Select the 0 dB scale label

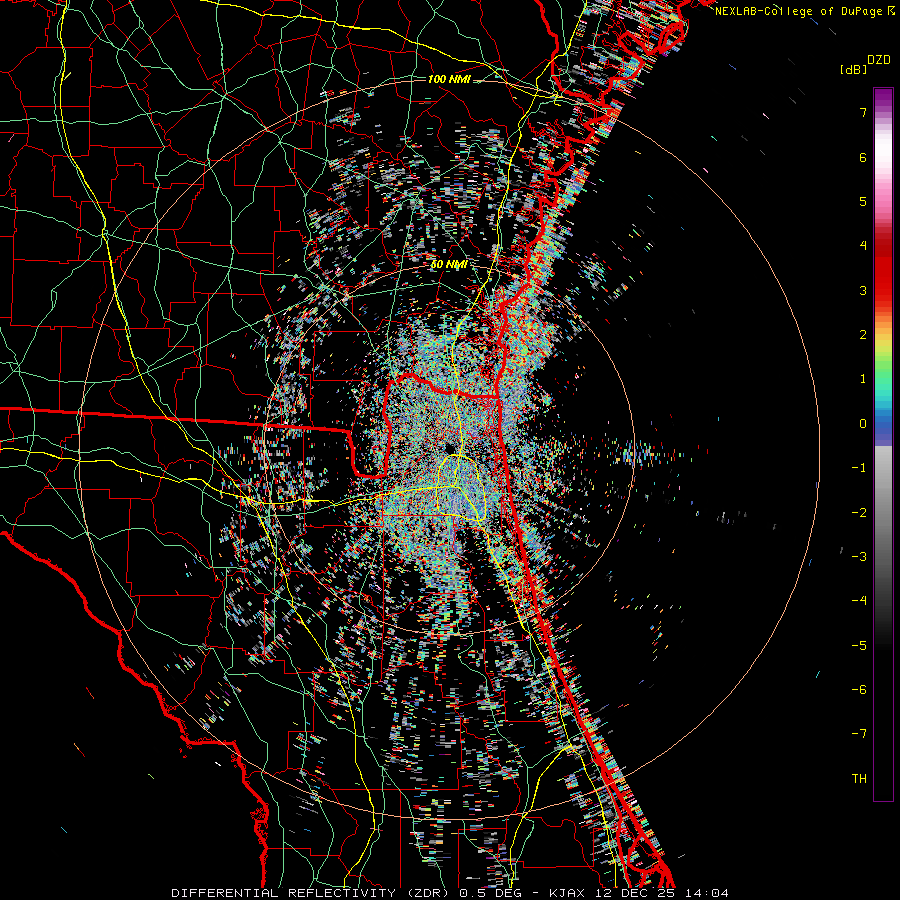tap(863, 424)
